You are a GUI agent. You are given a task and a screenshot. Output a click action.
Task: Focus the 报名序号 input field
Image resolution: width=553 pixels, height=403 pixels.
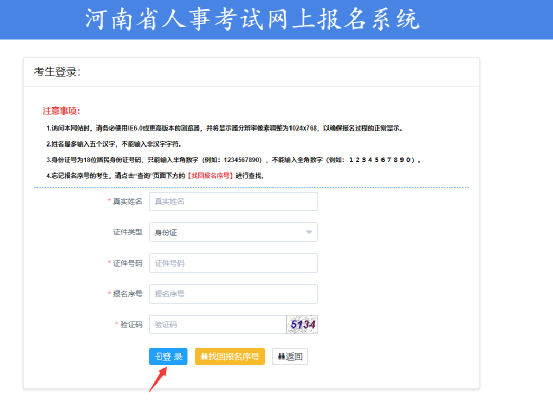(x=233, y=294)
